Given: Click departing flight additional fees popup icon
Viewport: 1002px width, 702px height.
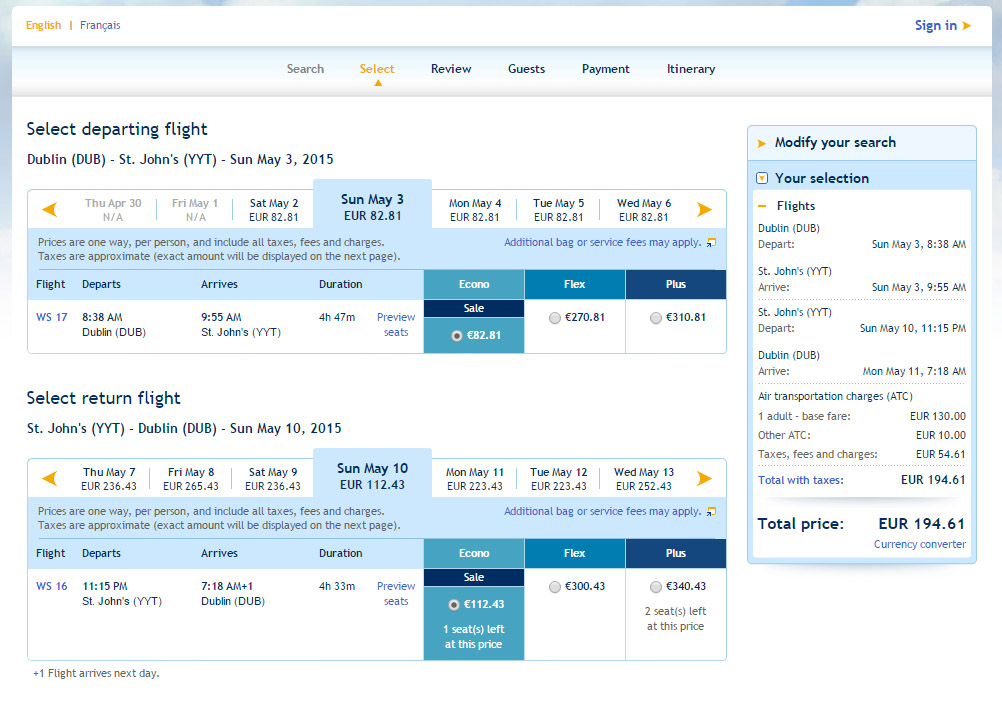Looking at the screenshot, I should pos(711,243).
